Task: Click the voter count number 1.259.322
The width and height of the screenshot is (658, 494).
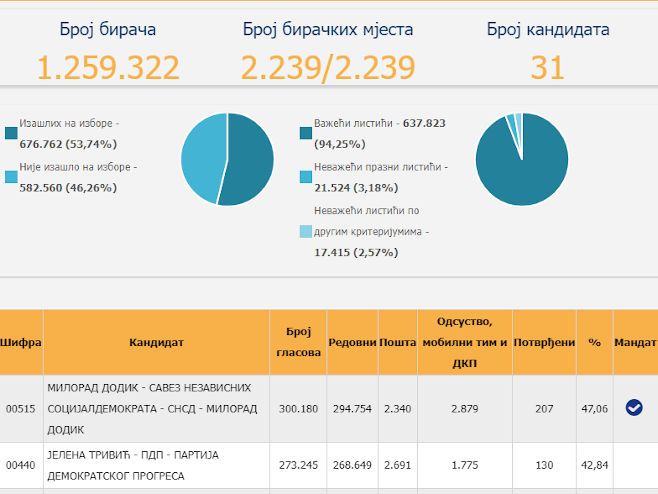Action: click(108, 67)
